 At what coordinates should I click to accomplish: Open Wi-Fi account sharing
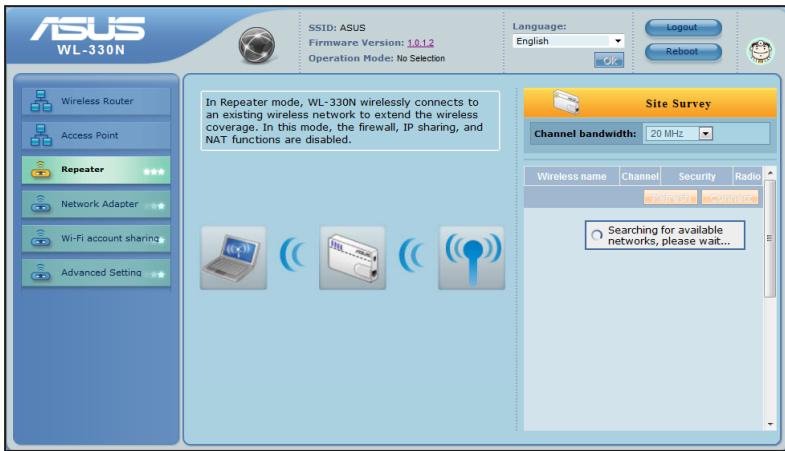96,238
